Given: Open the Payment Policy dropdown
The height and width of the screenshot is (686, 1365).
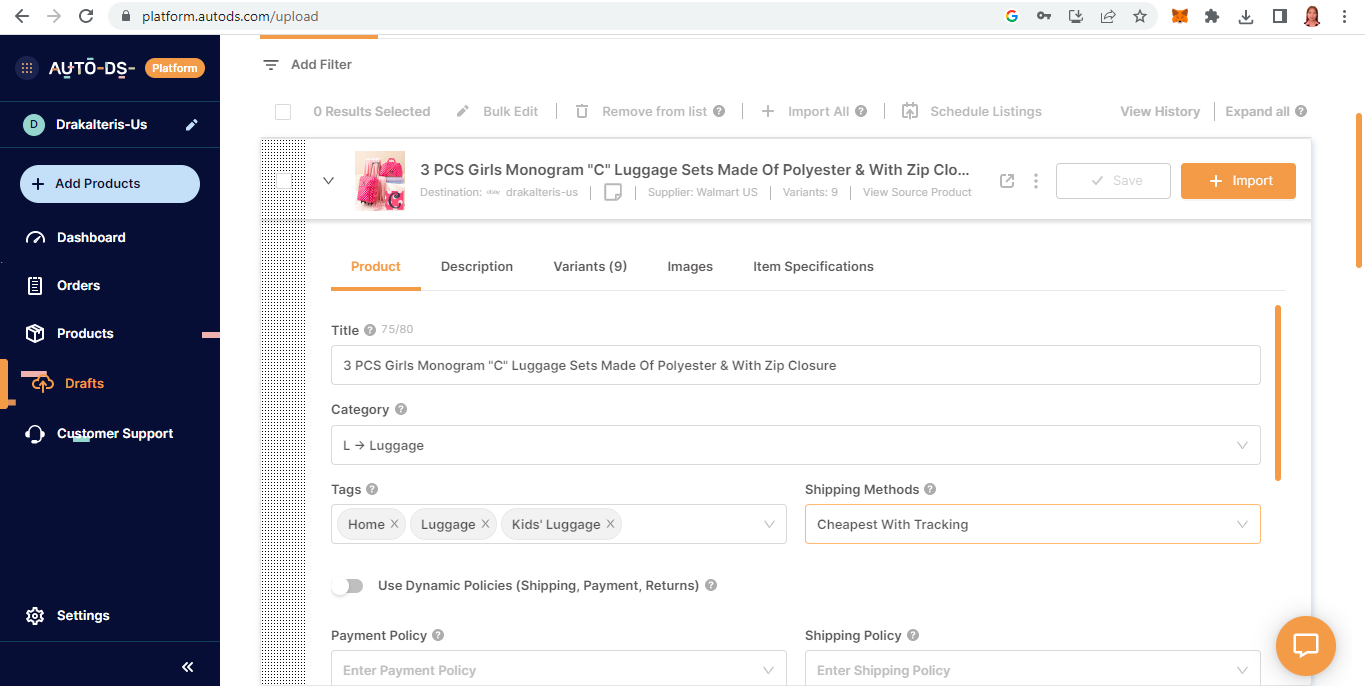Looking at the screenshot, I should [559, 668].
